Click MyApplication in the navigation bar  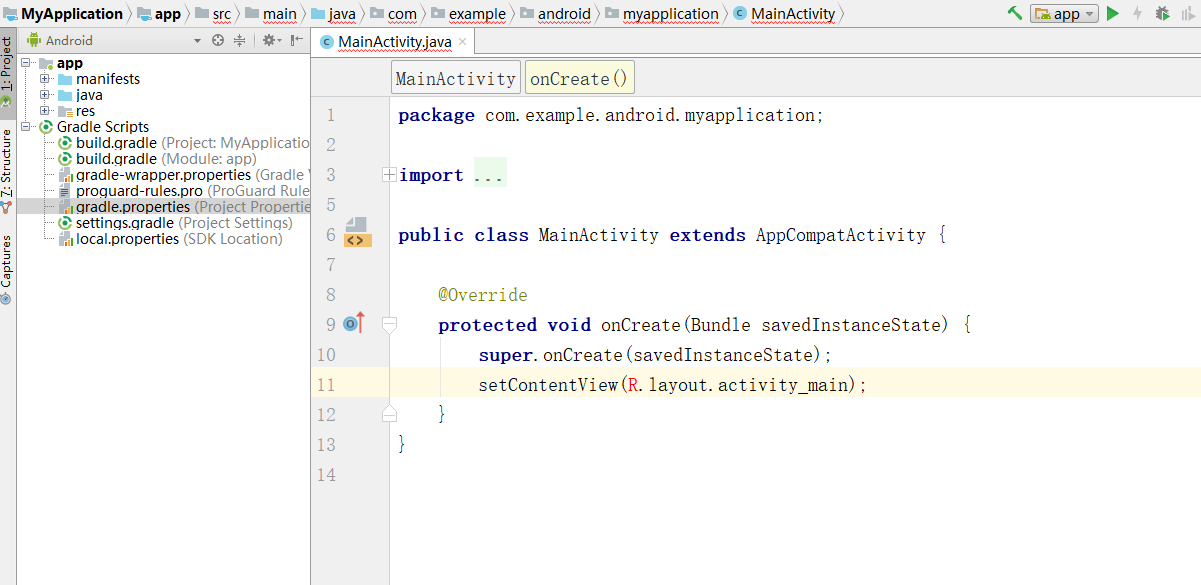(x=62, y=14)
